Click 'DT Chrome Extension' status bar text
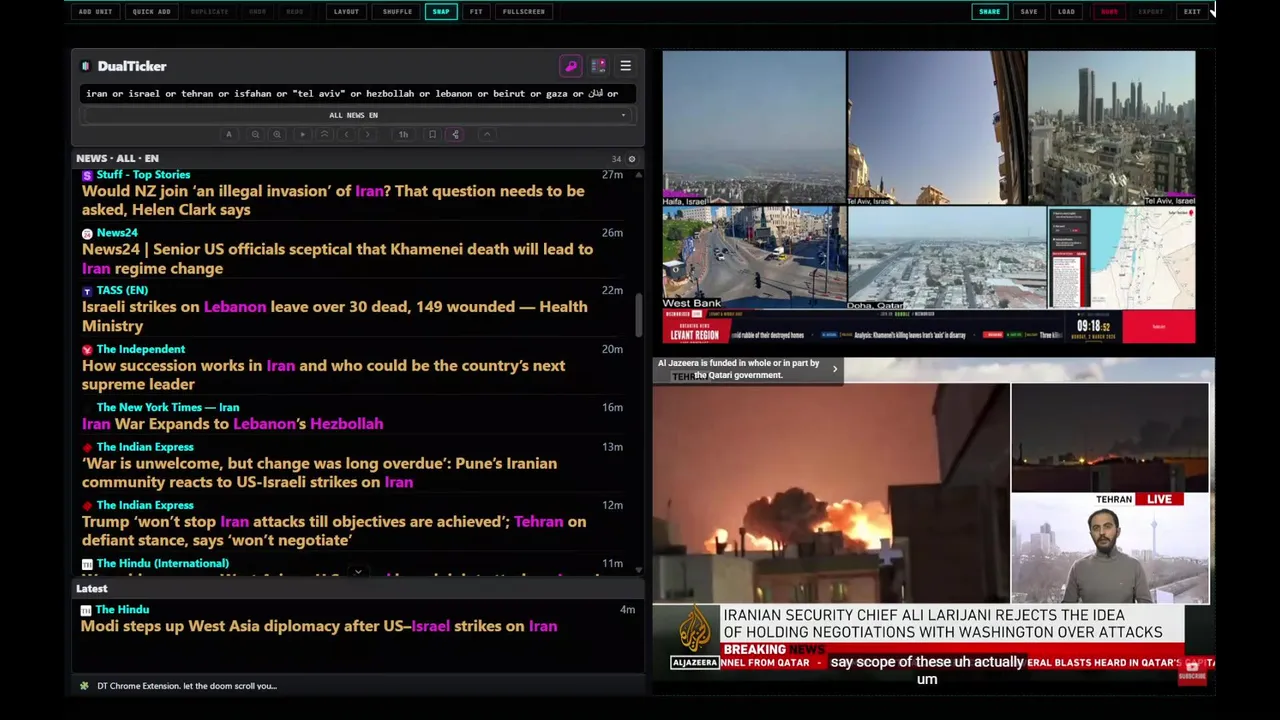 pos(187,686)
